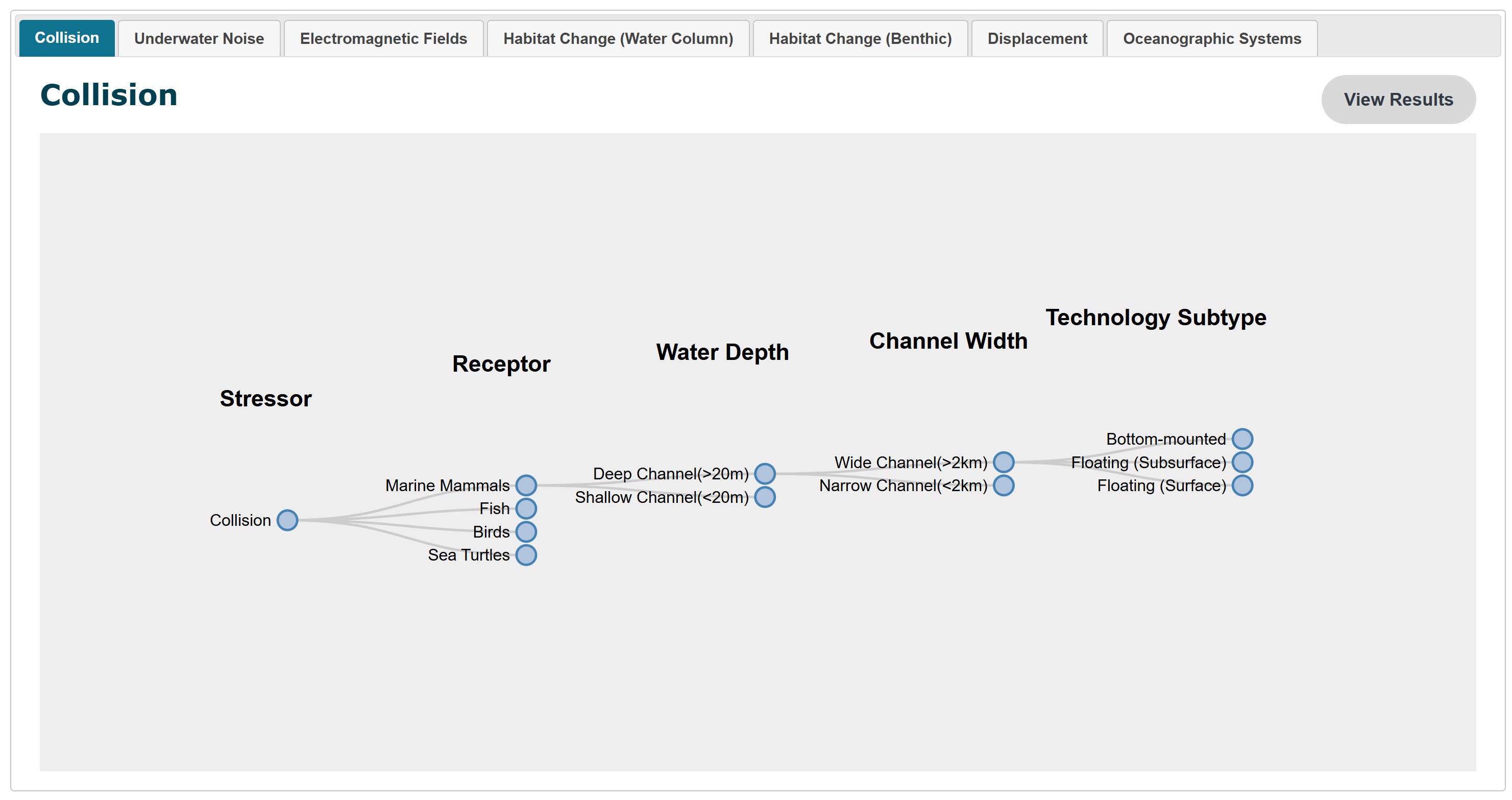Switch to Habitat Change (Water Column)

click(618, 38)
